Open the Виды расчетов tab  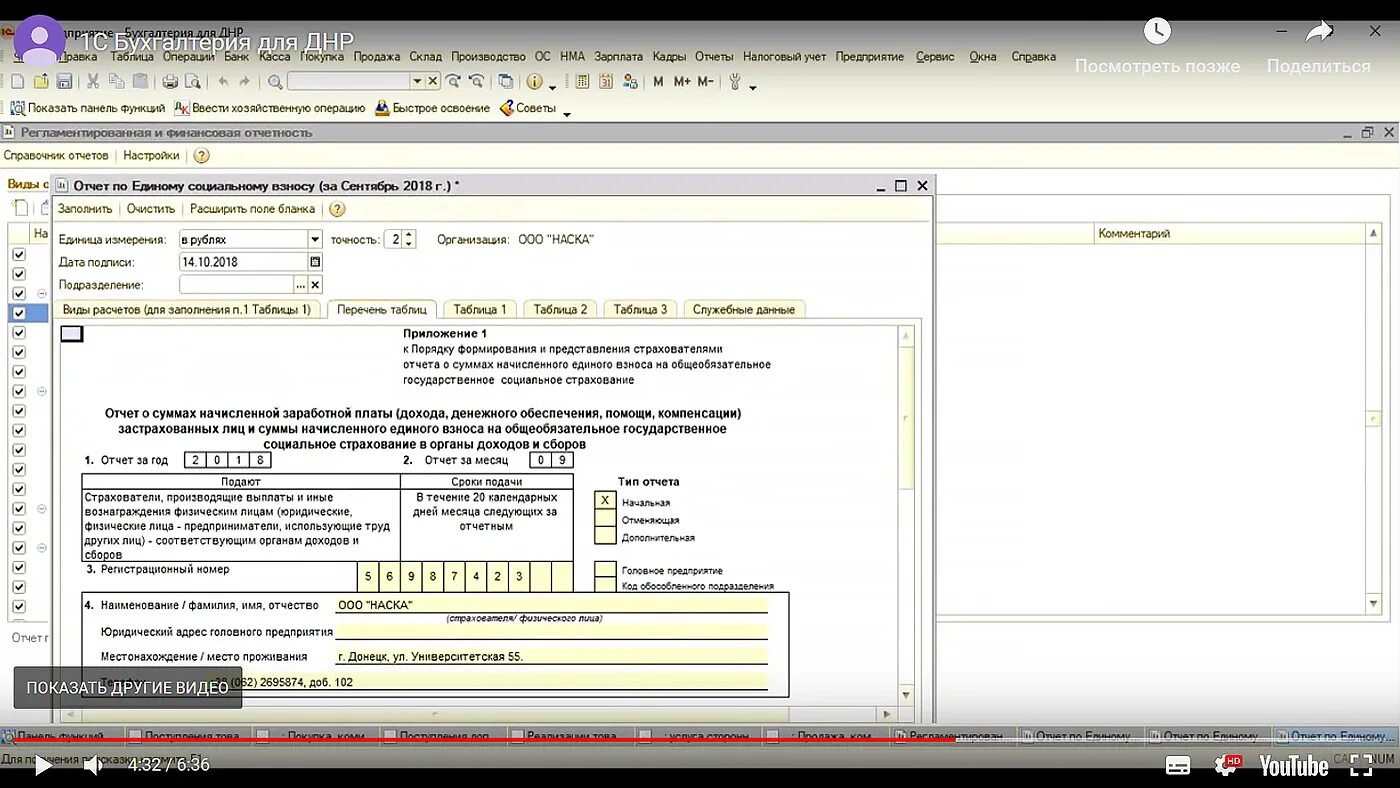[x=187, y=309]
